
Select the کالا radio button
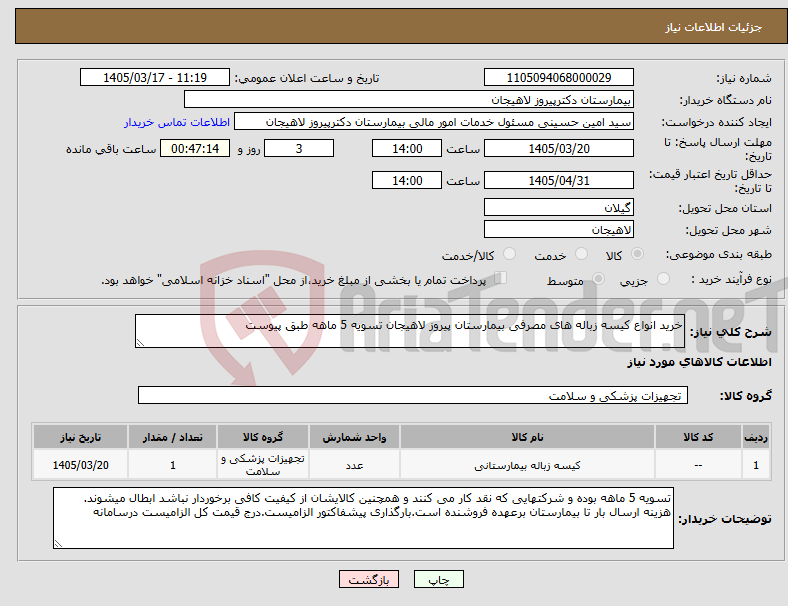click(x=637, y=254)
